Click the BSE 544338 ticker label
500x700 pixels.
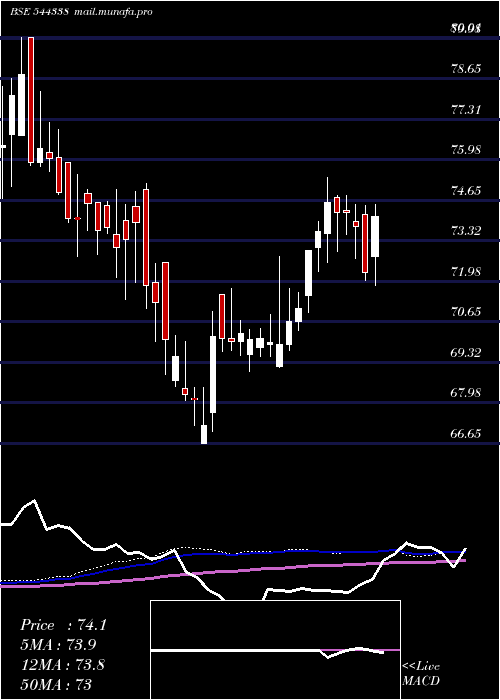(39, 12)
